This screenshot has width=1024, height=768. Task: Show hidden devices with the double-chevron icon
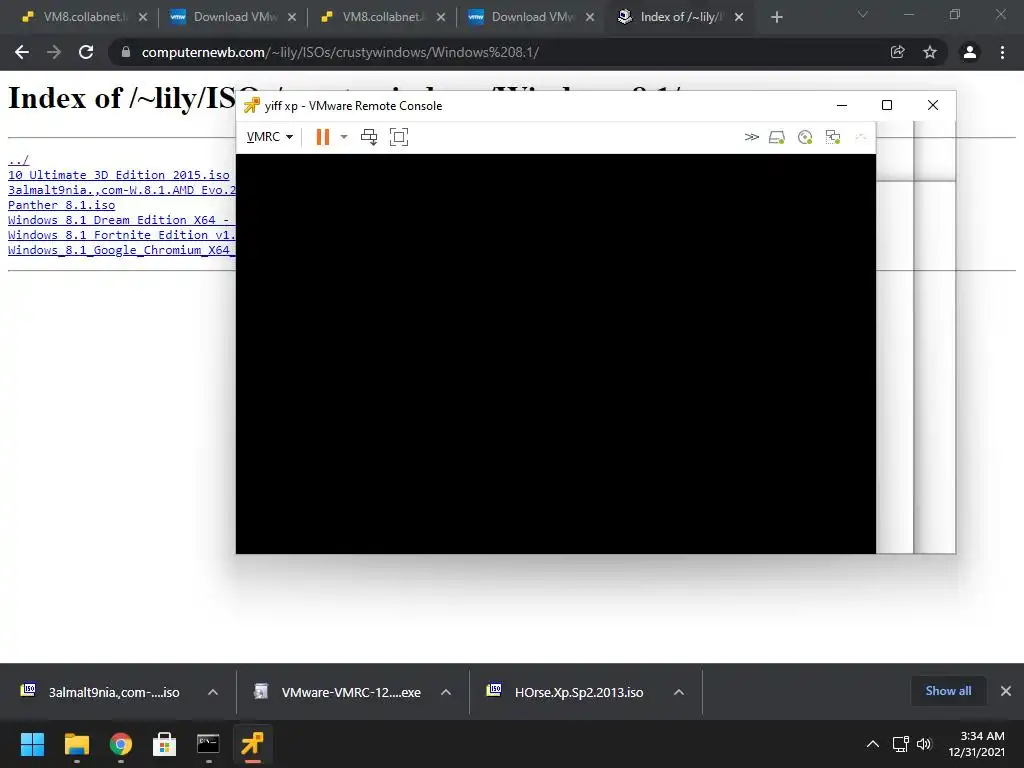[752, 136]
